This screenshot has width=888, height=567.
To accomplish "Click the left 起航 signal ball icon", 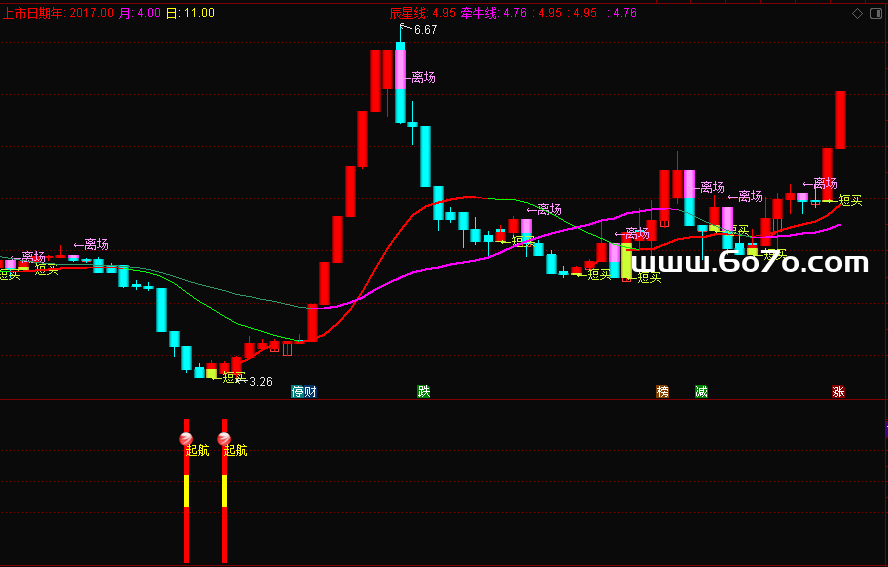I will point(186,438).
